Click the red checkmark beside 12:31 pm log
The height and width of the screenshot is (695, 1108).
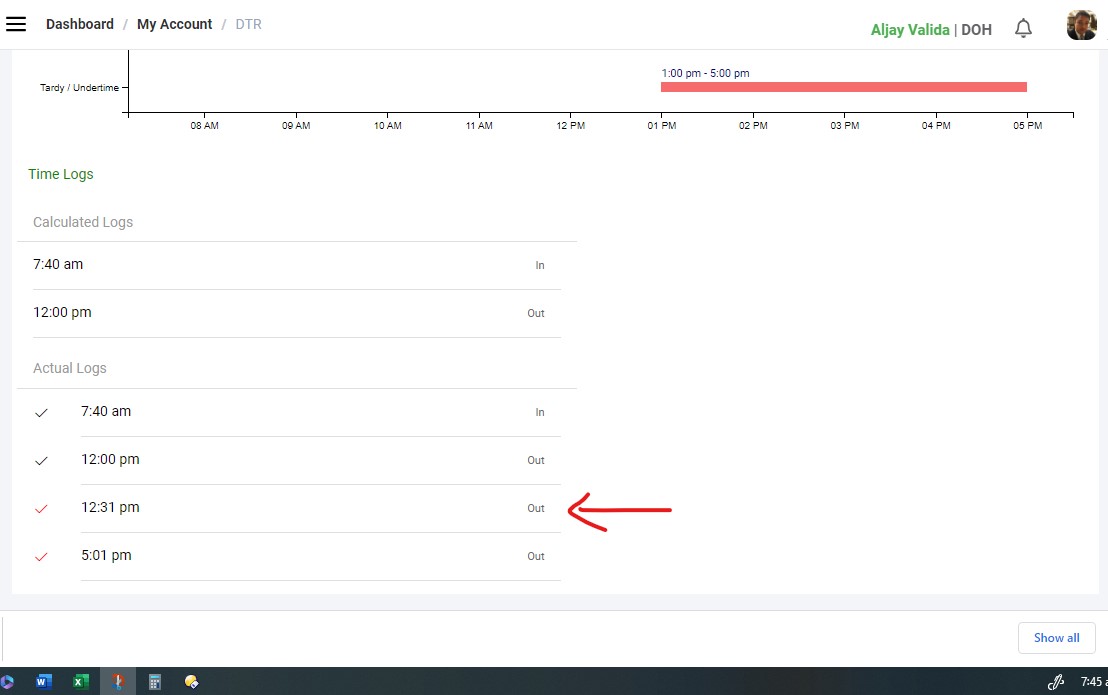pyautogui.click(x=41, y=509)
